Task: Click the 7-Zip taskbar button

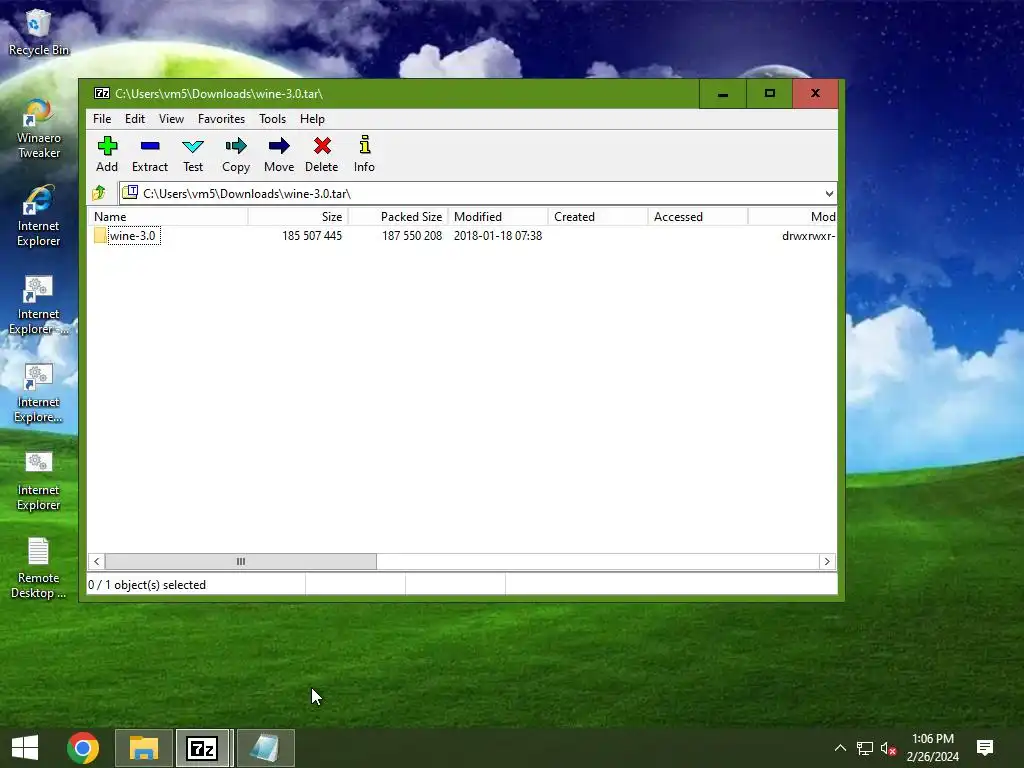Action: tap(202, 748)
